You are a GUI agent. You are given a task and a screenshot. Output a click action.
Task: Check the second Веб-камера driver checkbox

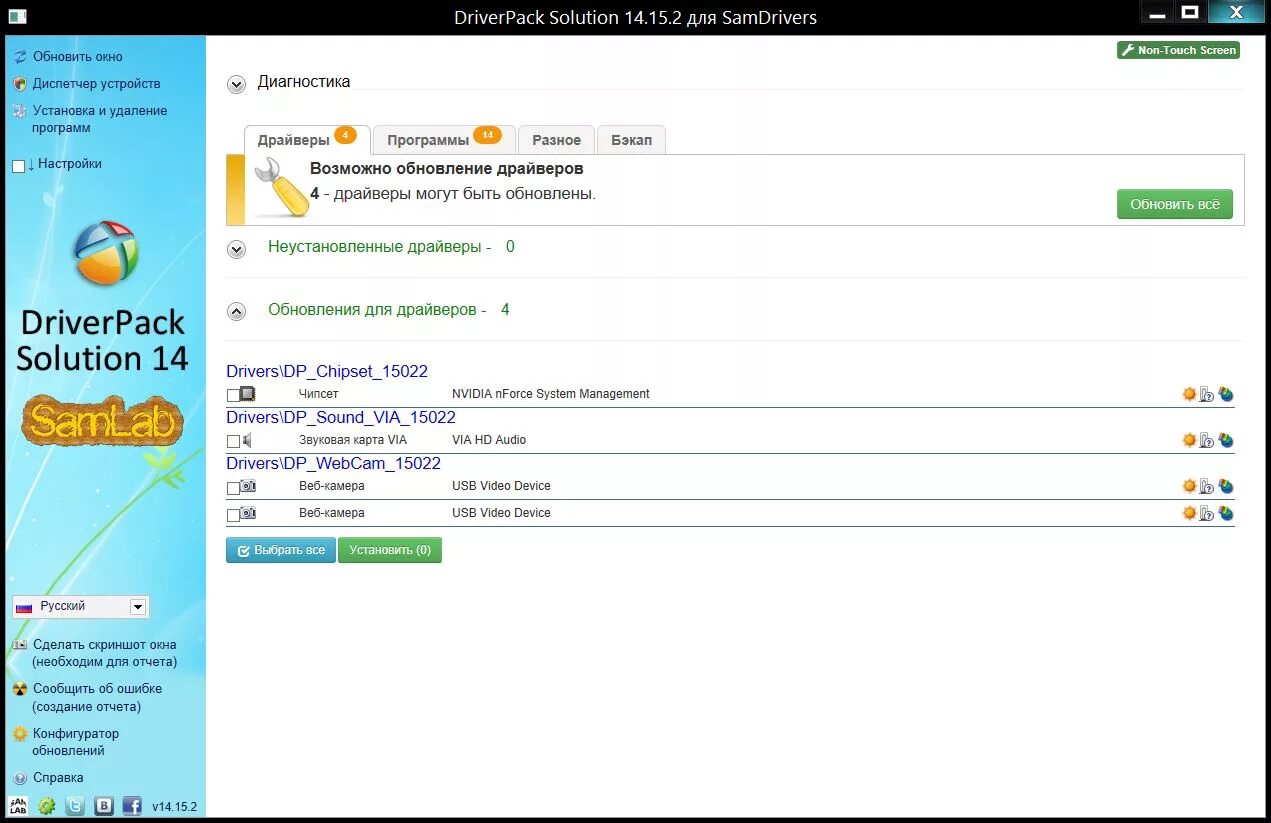[233, 515]
